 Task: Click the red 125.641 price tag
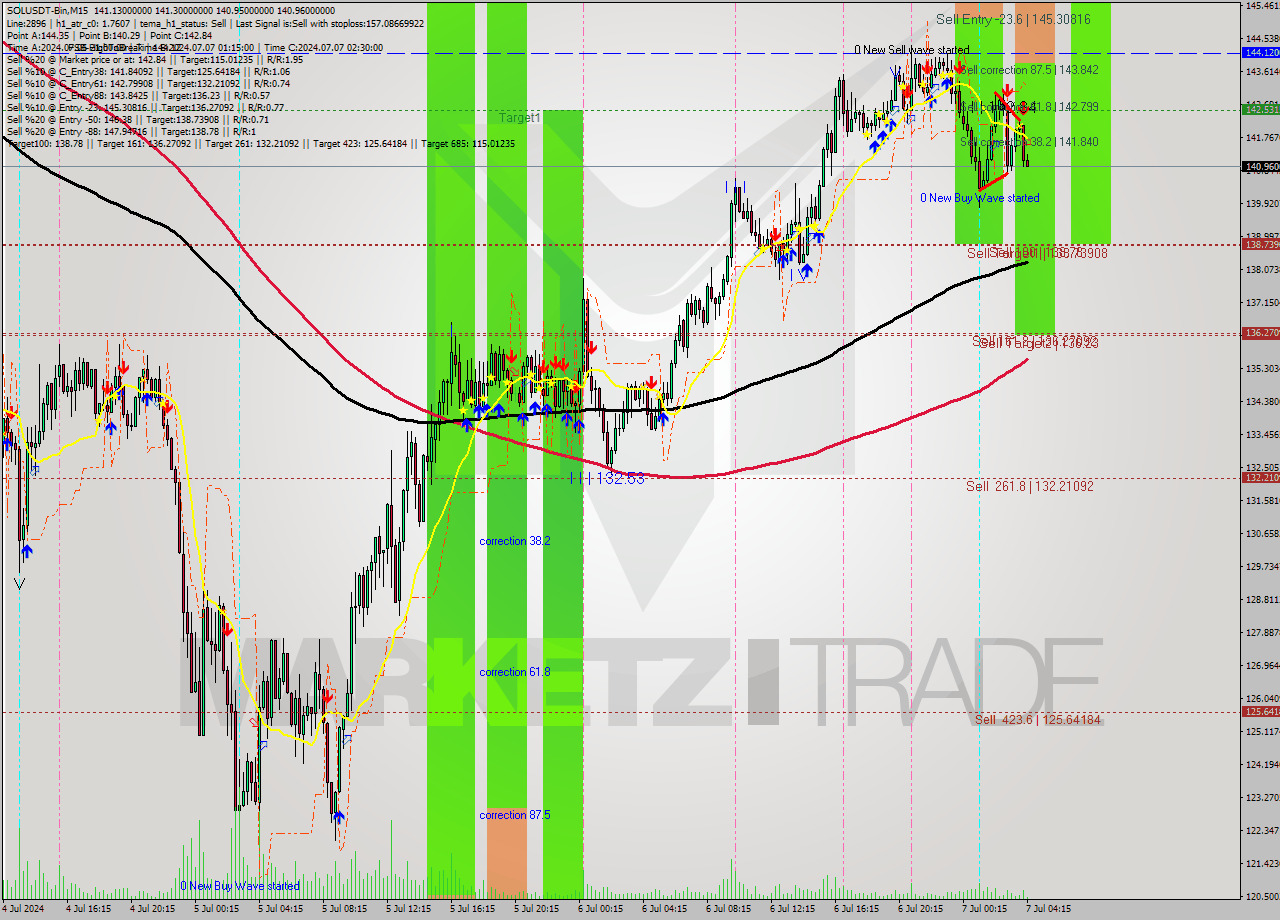[x=1260, y=712]
